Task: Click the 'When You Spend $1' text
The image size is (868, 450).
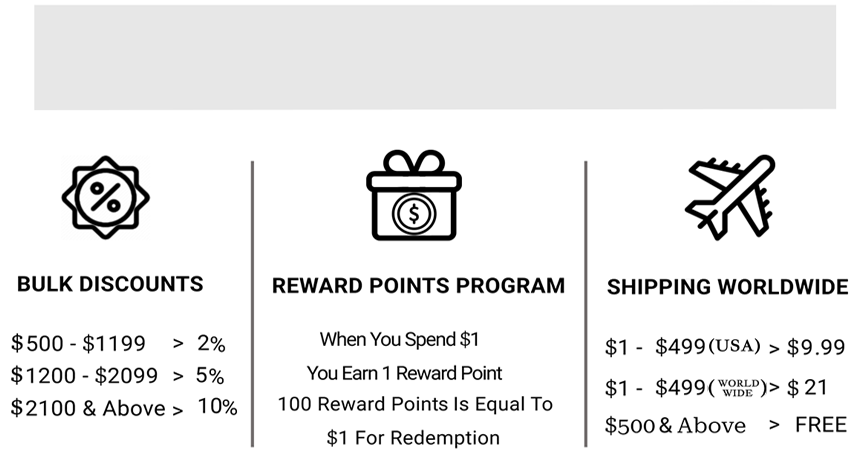Action: click(399, 339)
